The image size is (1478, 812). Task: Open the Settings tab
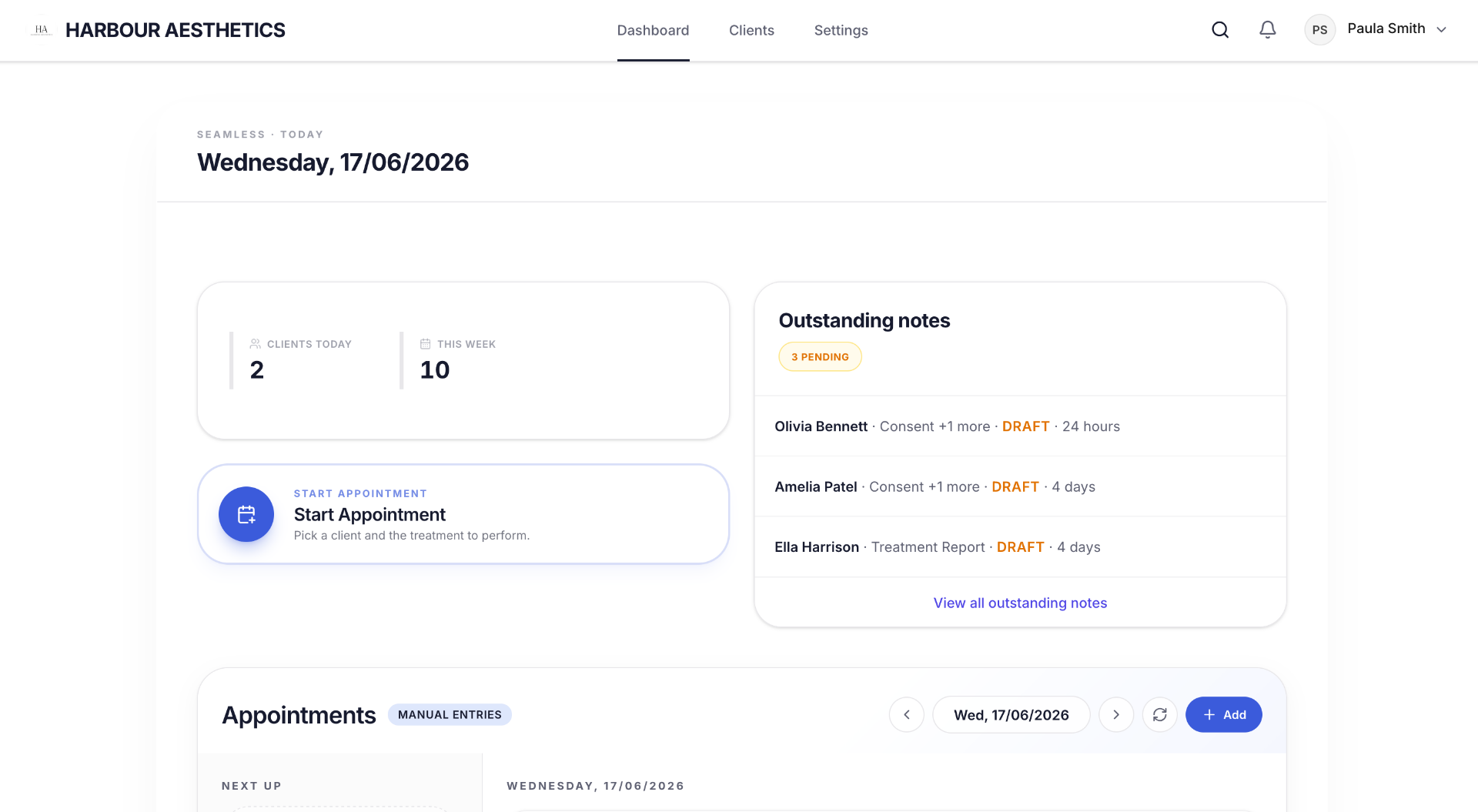841,30
